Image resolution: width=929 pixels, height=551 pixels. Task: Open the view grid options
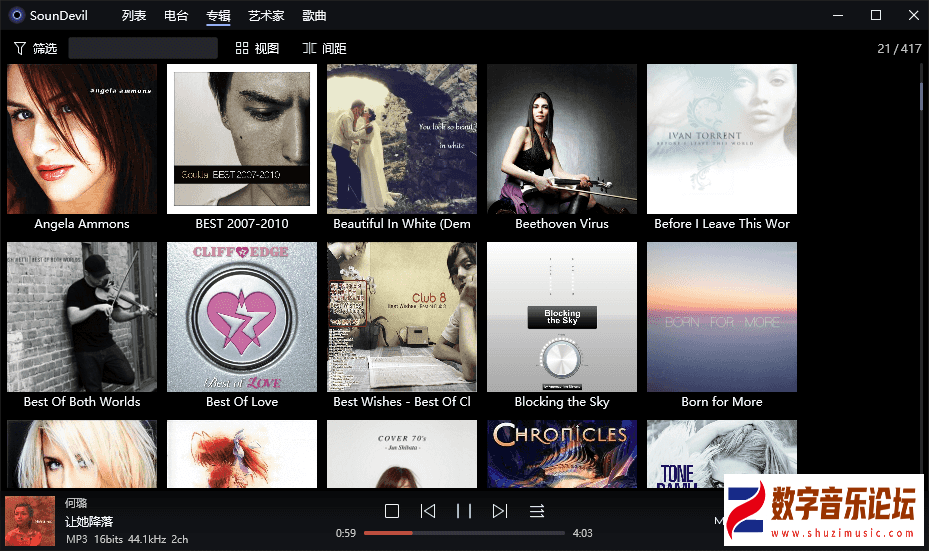coord(257,48)
